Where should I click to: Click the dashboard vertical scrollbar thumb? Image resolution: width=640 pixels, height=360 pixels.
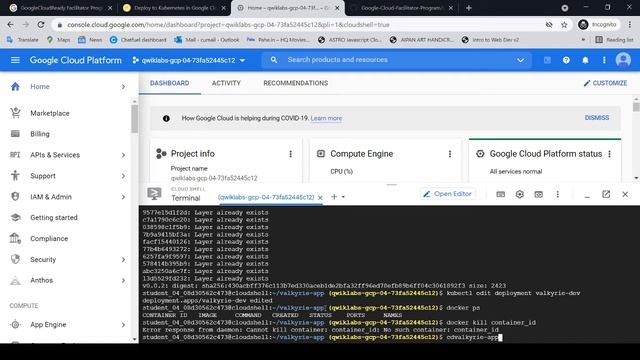636,107
